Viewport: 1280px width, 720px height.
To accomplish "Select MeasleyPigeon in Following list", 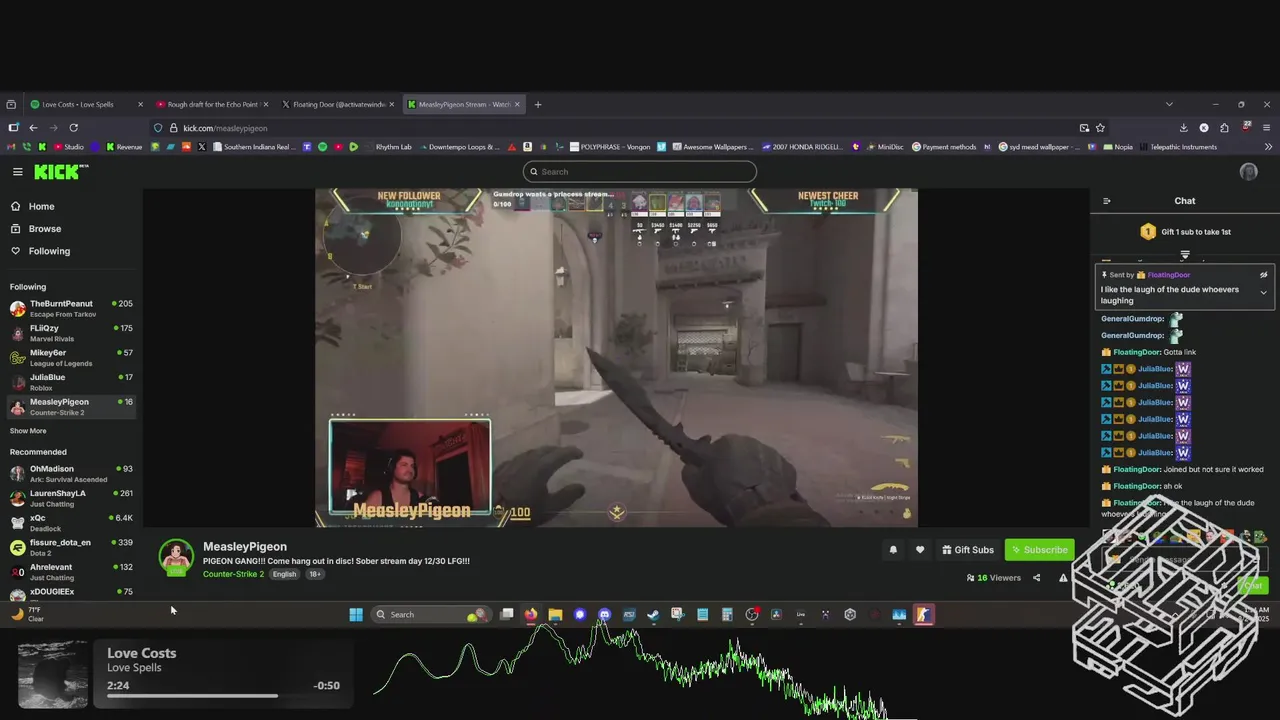I will [x=71, y=406].
